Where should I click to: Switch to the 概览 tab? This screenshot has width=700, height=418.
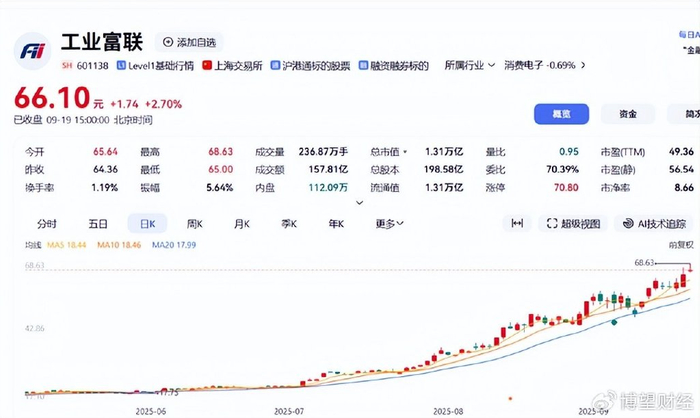(x=562, y=114)
